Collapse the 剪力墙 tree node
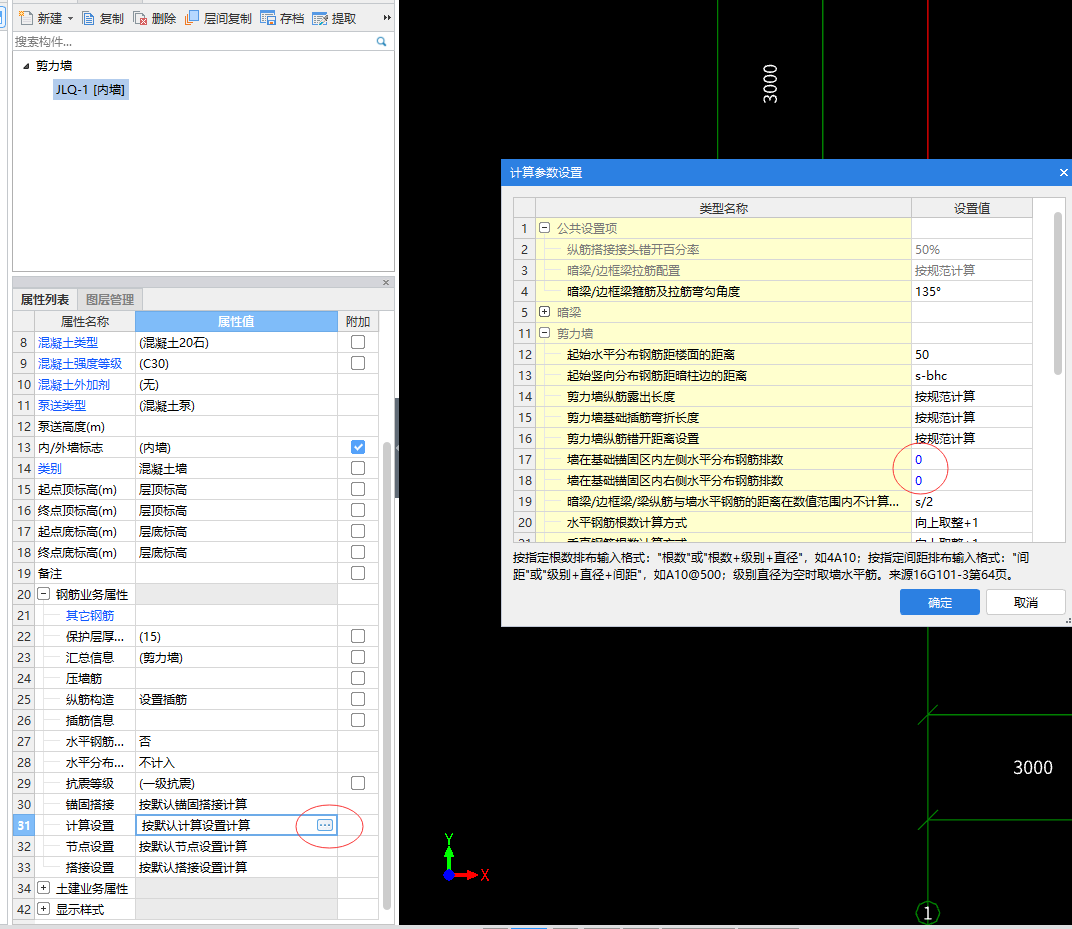 point(26,66)
